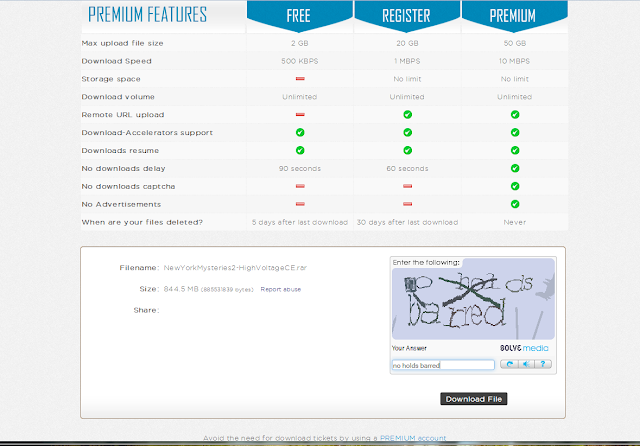Click the Solve Media logo
Image resolution: width=640 pixels, height=446 pixels.
(524, 348)
